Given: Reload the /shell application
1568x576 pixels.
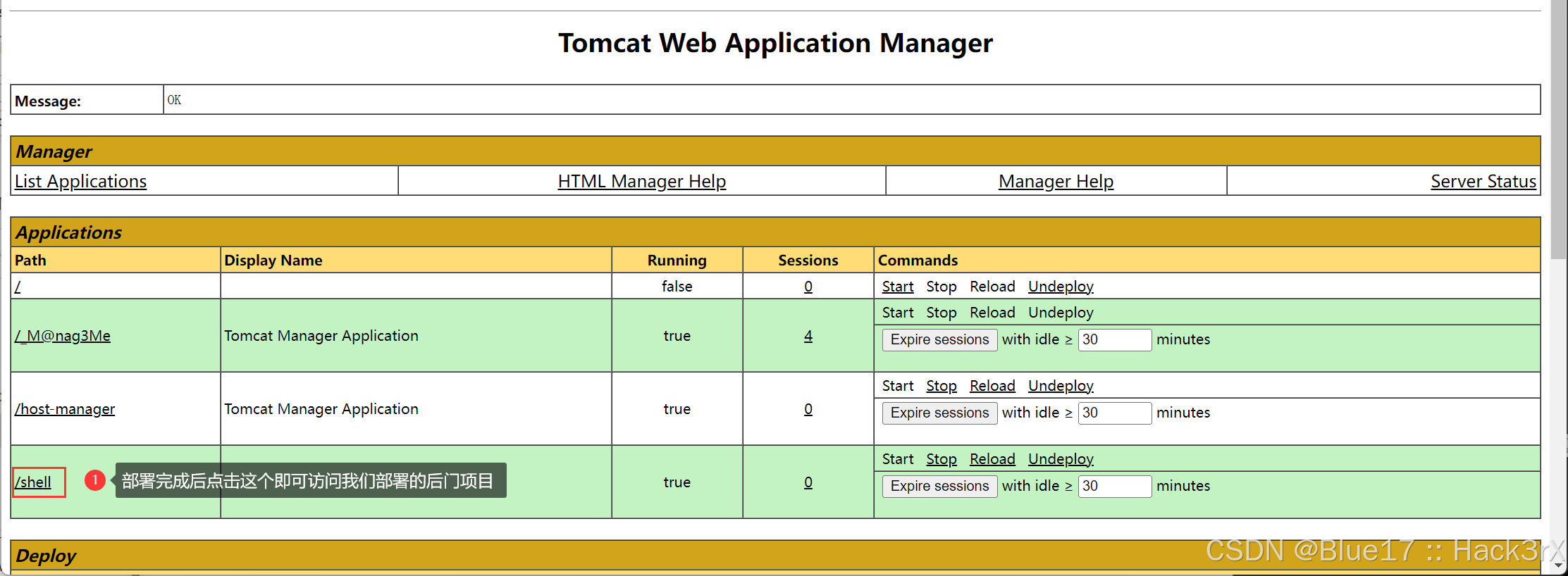Looking at the screenshot, I should click(992, 459).
